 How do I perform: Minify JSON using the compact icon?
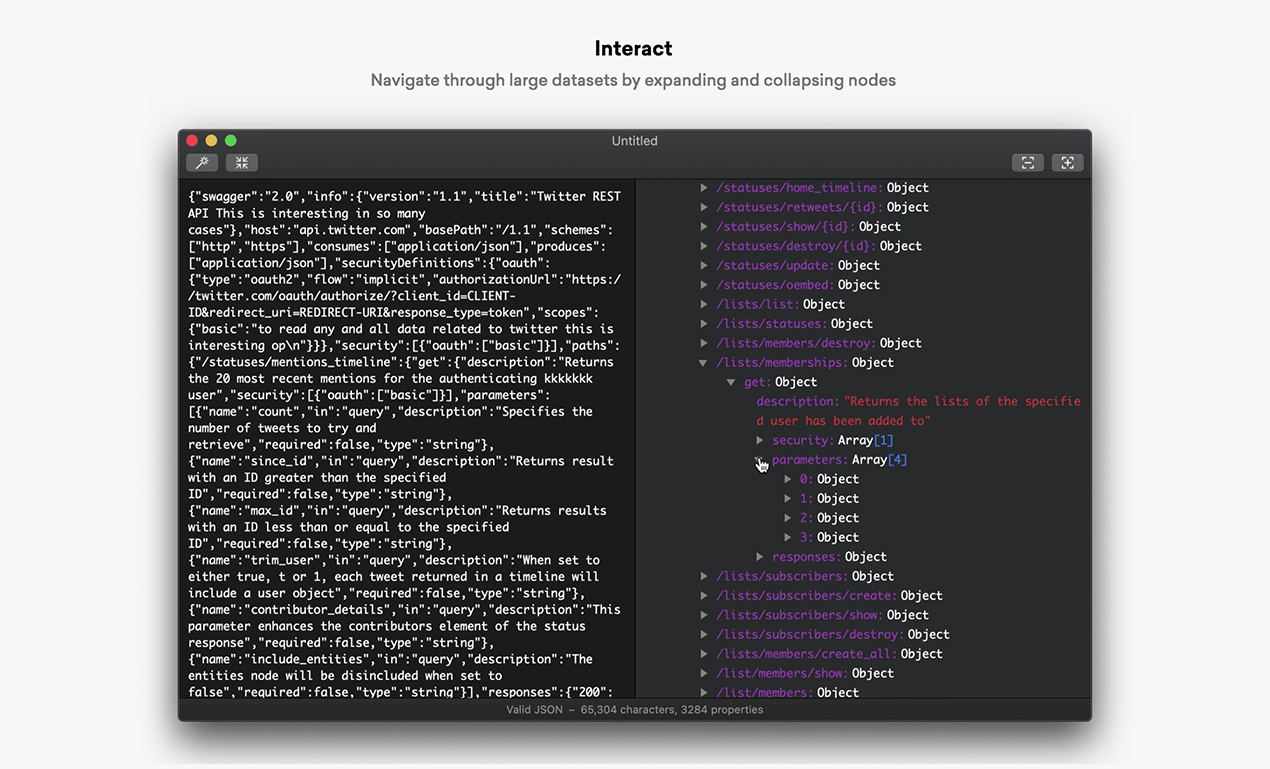[240, 162]
